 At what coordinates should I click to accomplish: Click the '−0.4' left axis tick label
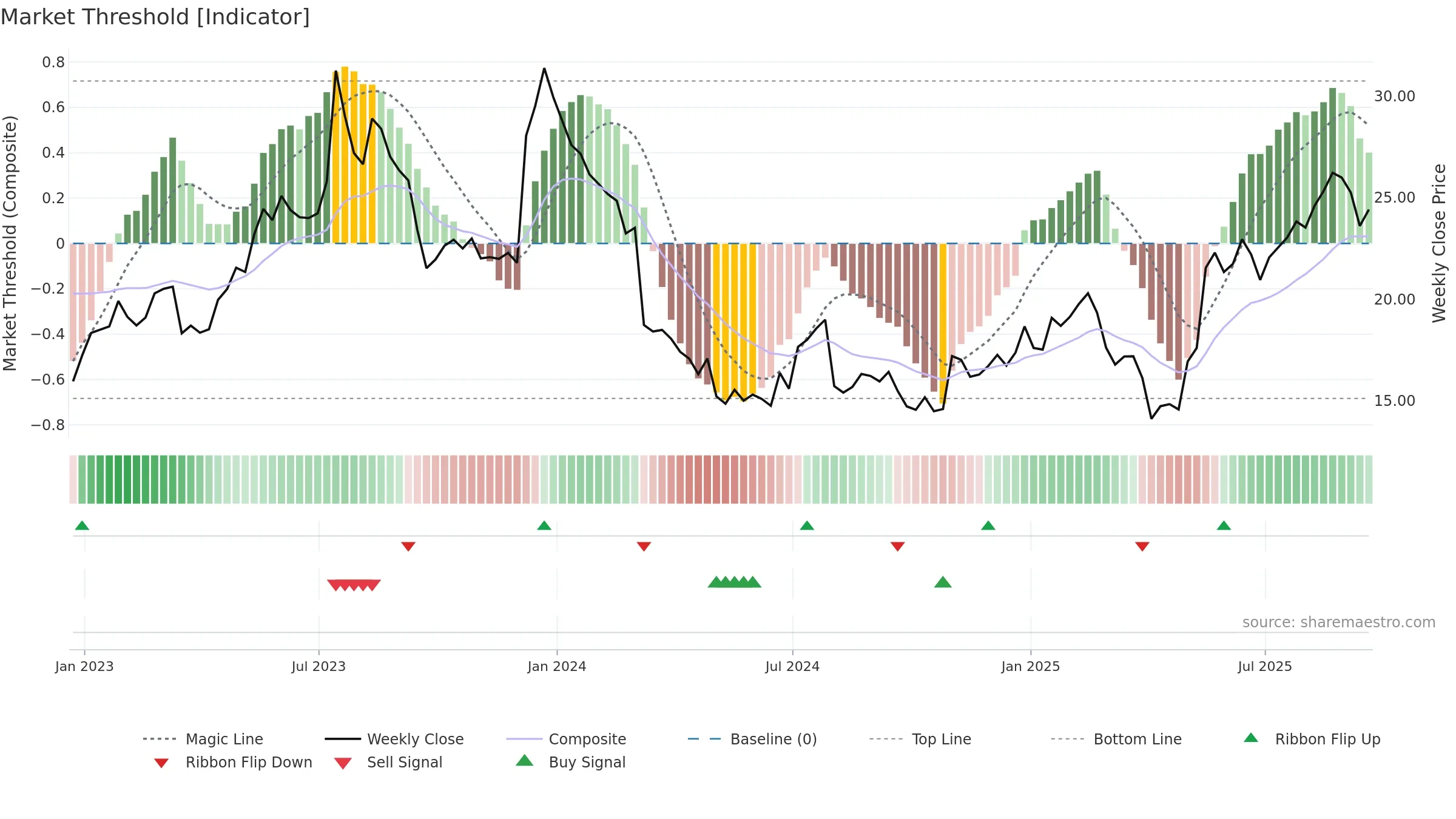point(48,334)
